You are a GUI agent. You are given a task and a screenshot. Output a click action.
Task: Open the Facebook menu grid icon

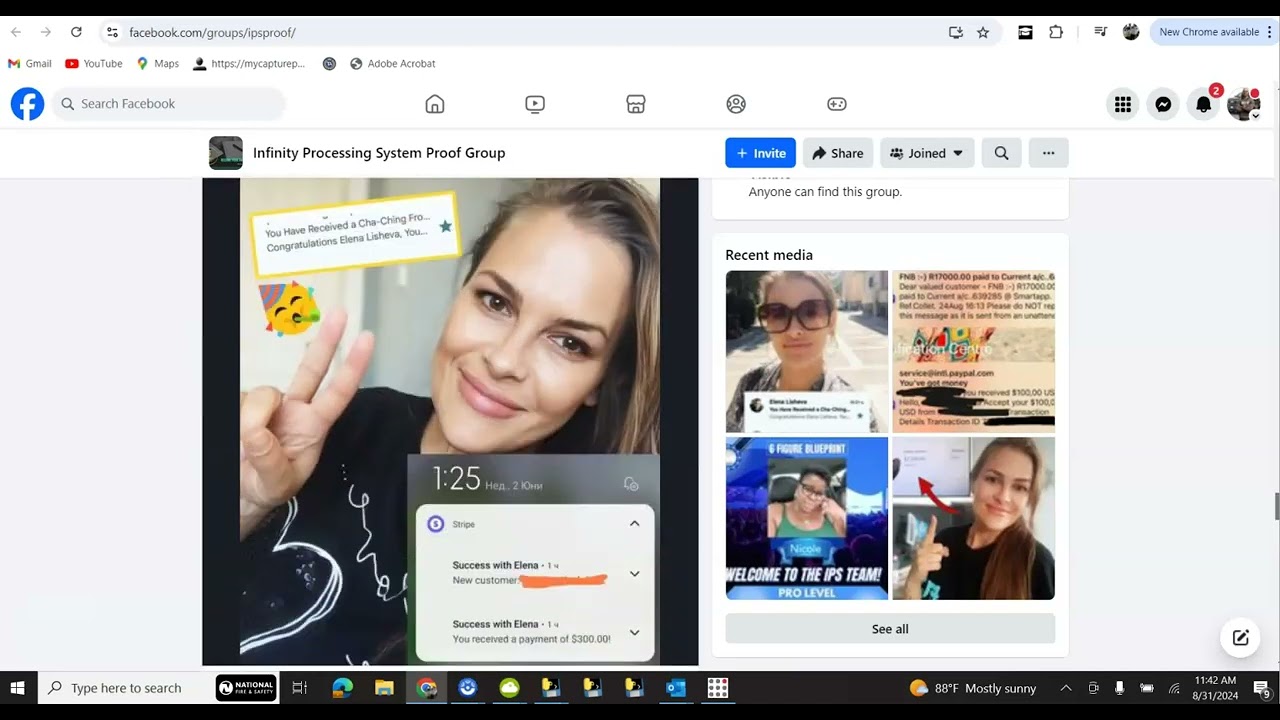click(x=1123, y=104)
